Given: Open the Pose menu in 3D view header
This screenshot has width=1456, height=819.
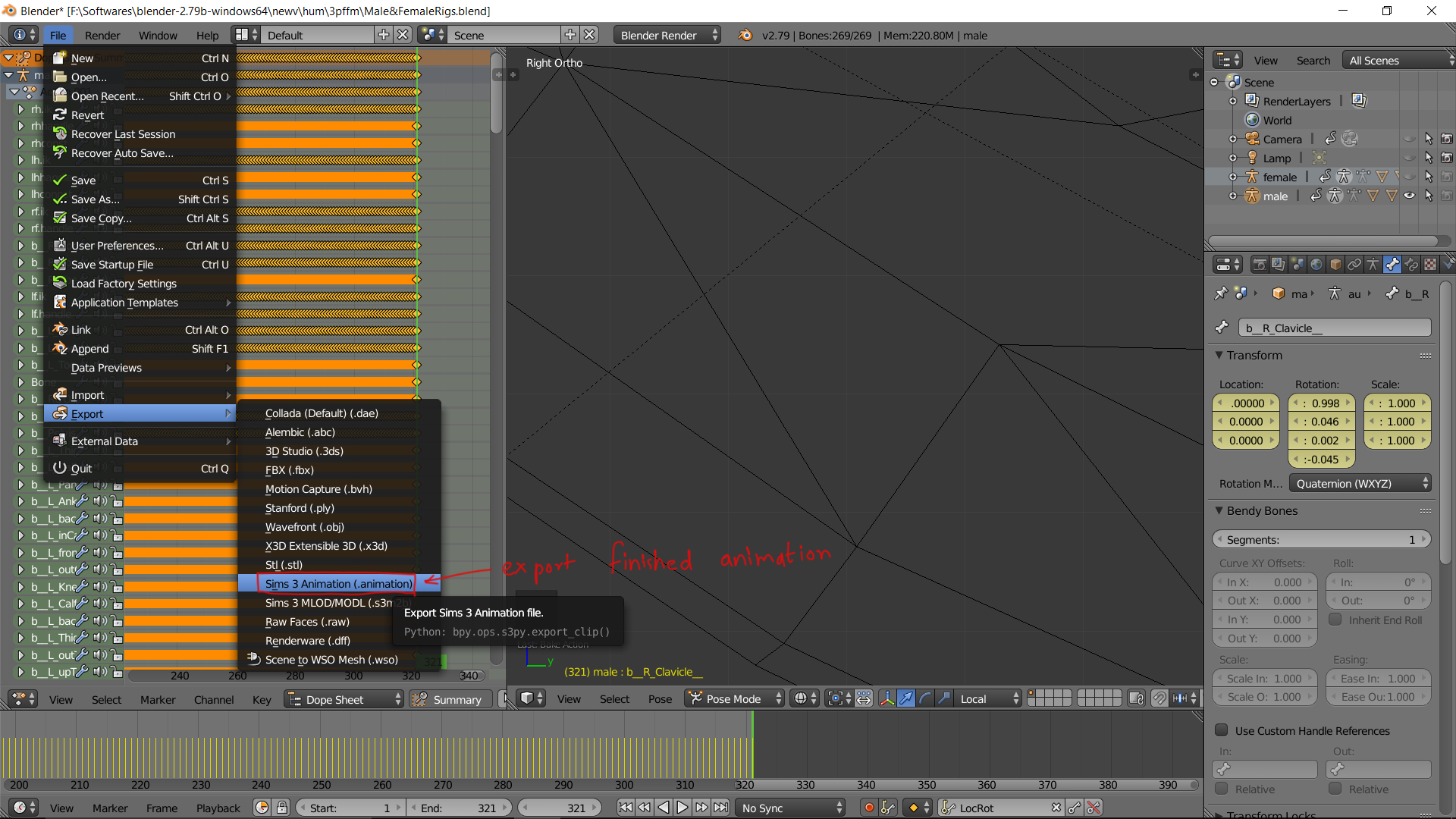Looking at the screenshot, I should (x=660, y=699).
